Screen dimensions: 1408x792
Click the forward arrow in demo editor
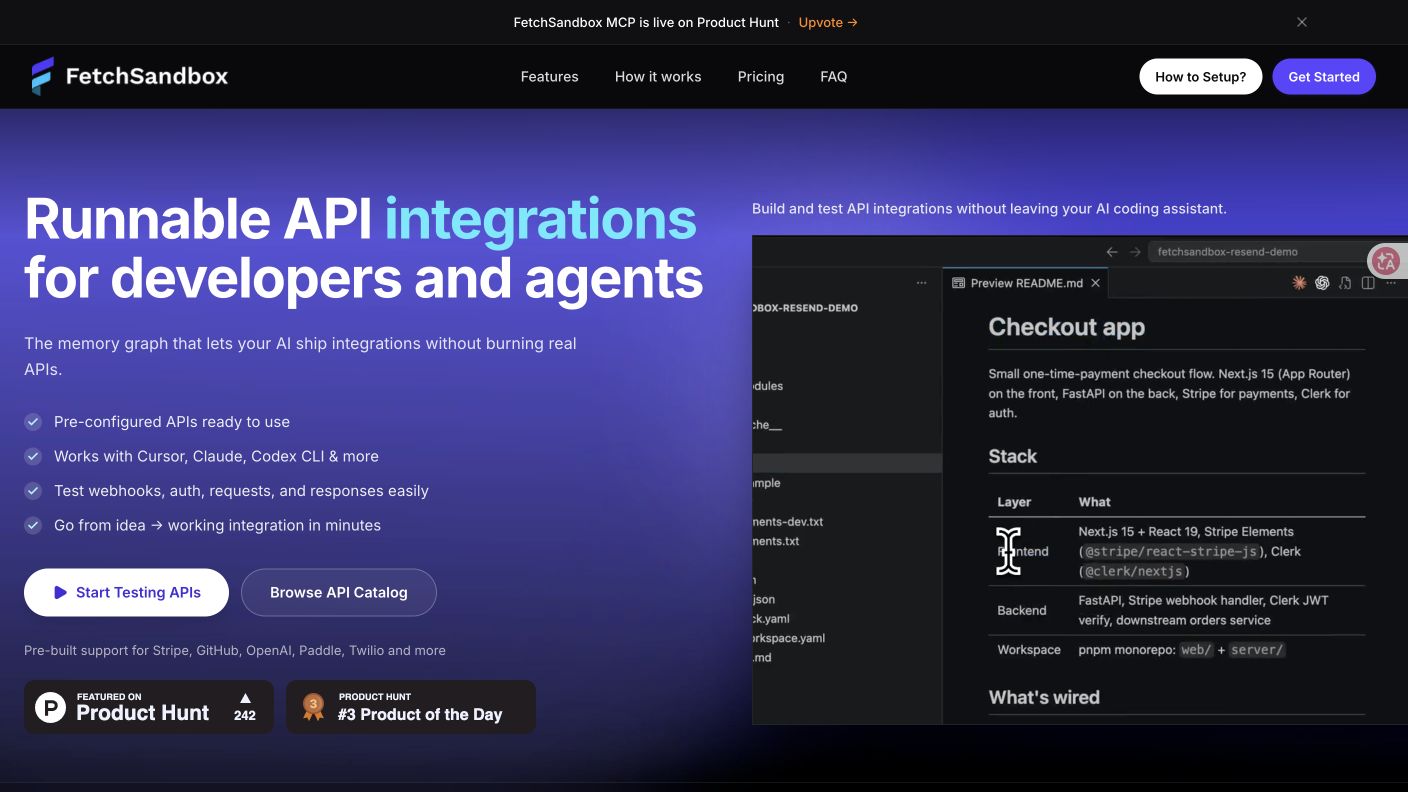(1135, 252)
